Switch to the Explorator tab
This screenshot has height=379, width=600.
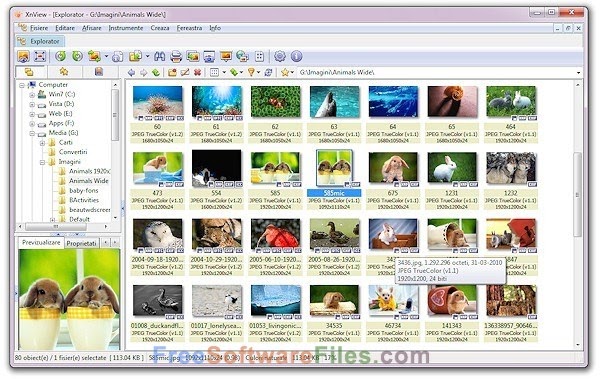click(40, 41)
